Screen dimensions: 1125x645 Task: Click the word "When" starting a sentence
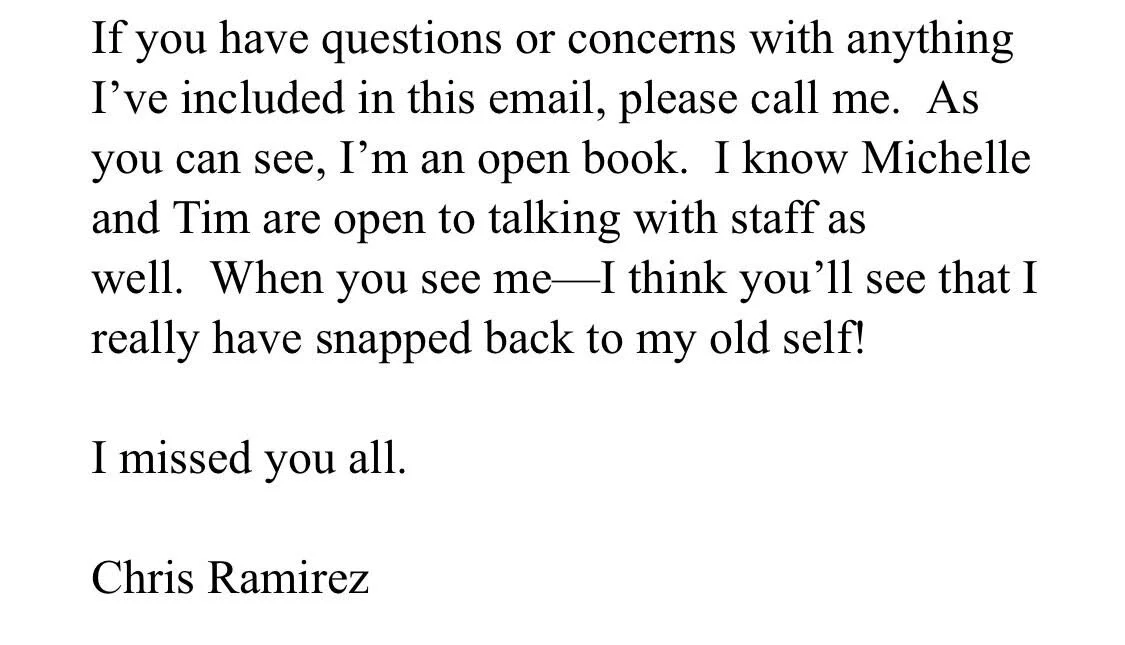[x=267, y=278]
